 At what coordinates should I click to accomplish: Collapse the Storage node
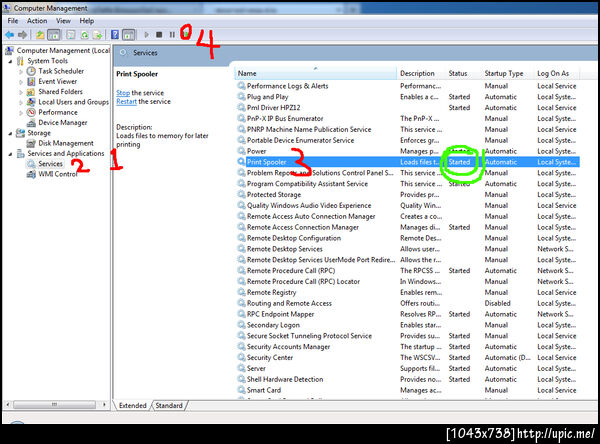pos(10,133)
